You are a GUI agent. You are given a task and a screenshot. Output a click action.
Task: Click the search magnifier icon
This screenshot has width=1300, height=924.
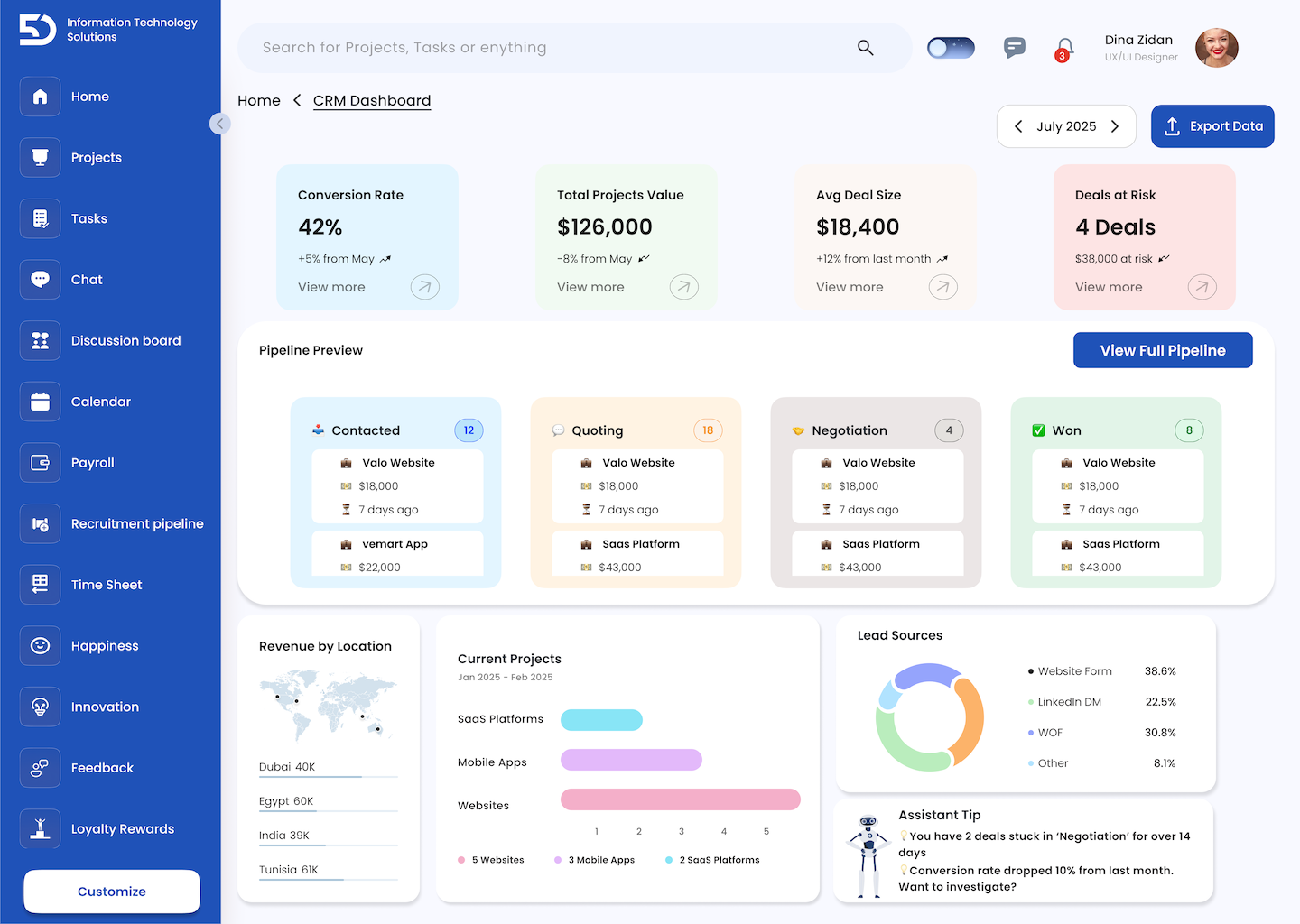865,48
